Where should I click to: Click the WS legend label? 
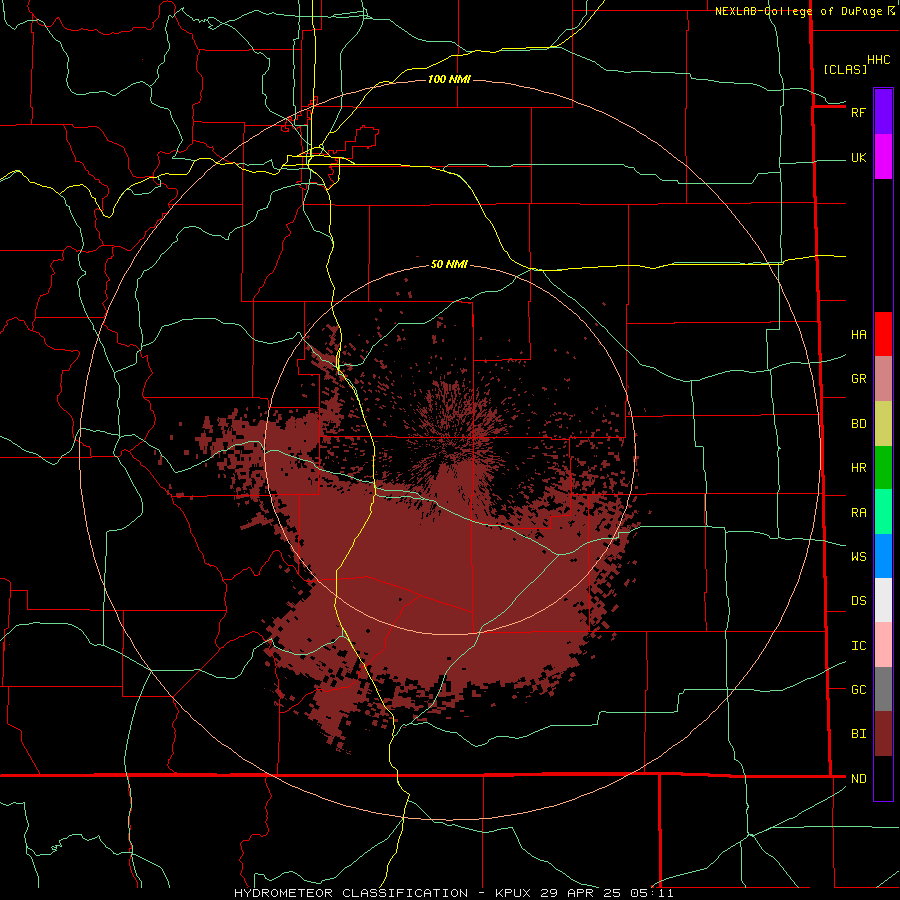point(858,557)
